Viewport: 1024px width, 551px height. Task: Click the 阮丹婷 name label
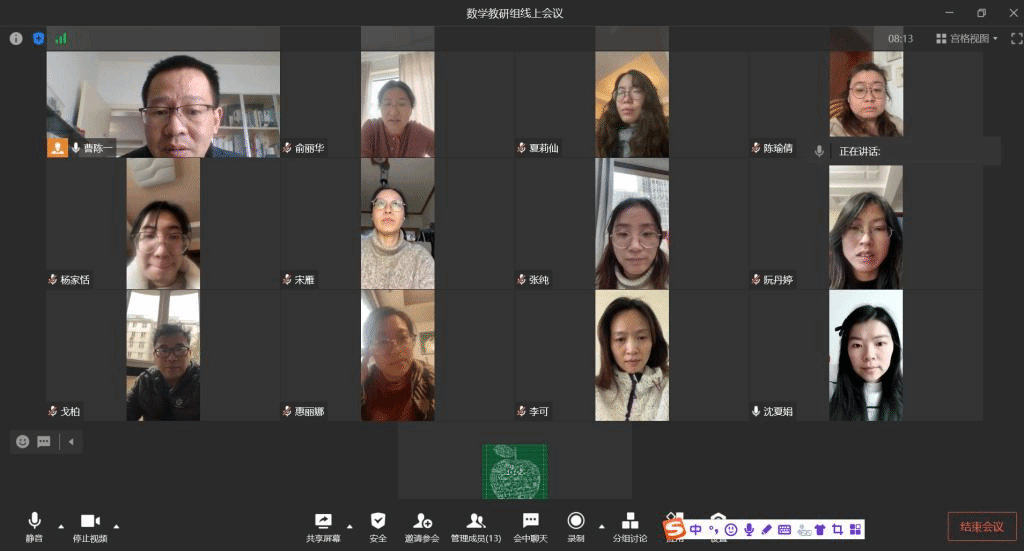click(778, 279)
